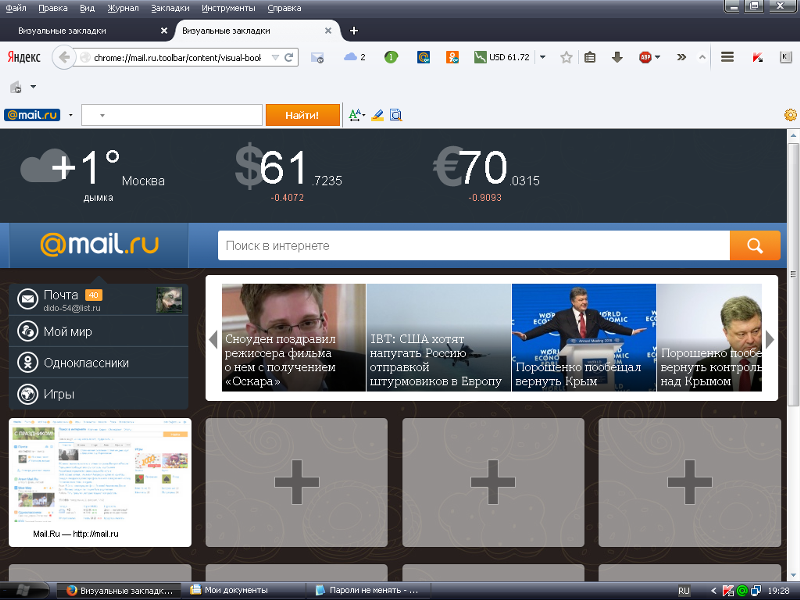800x600 pixels.
Task: Open the Сноуден Оскар news story
Action: [294, 338]
